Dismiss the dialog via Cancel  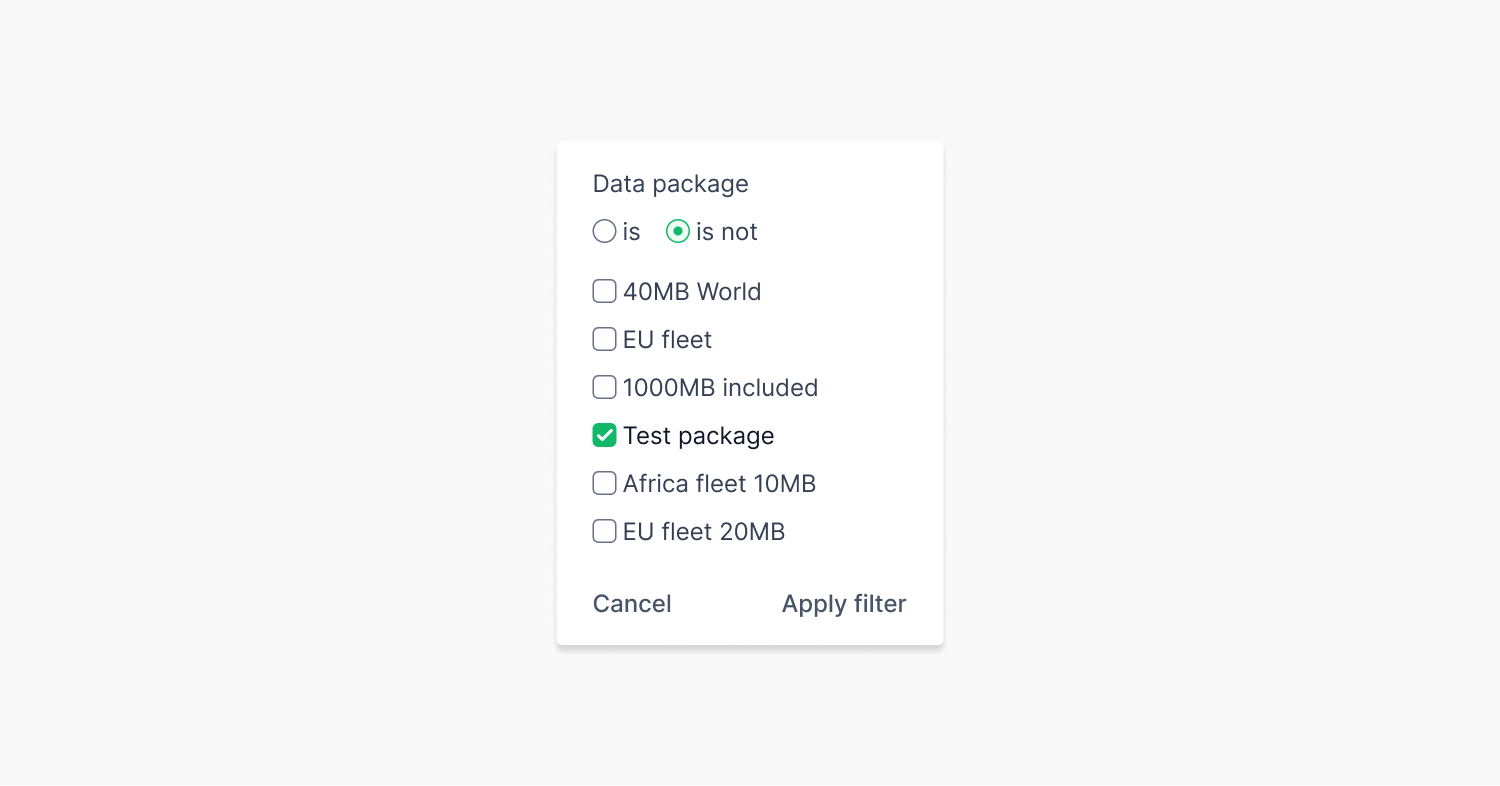click(632, 604)
